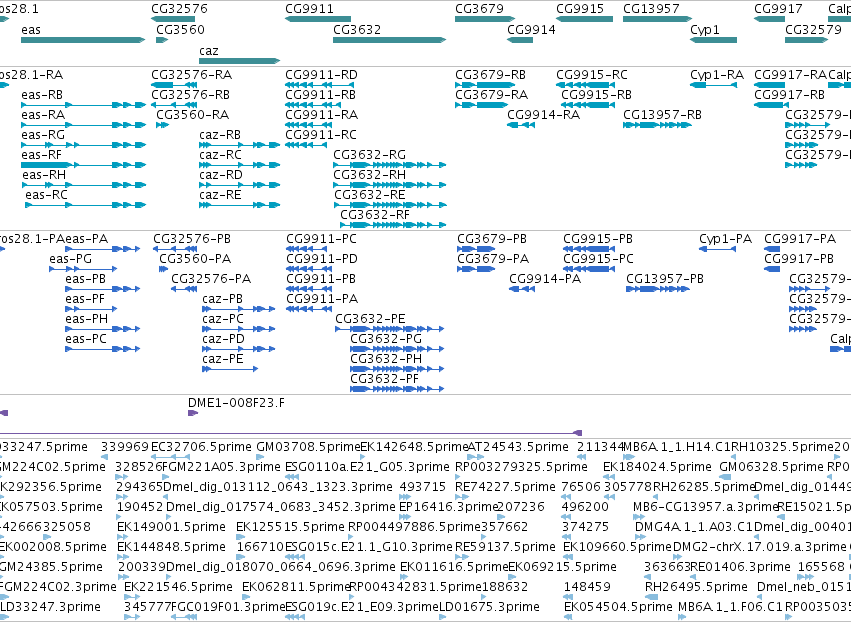The width and height of the screenshot is (851, 622).
Task: Open protein label CG3679-PB
Action: pos(492,239)
